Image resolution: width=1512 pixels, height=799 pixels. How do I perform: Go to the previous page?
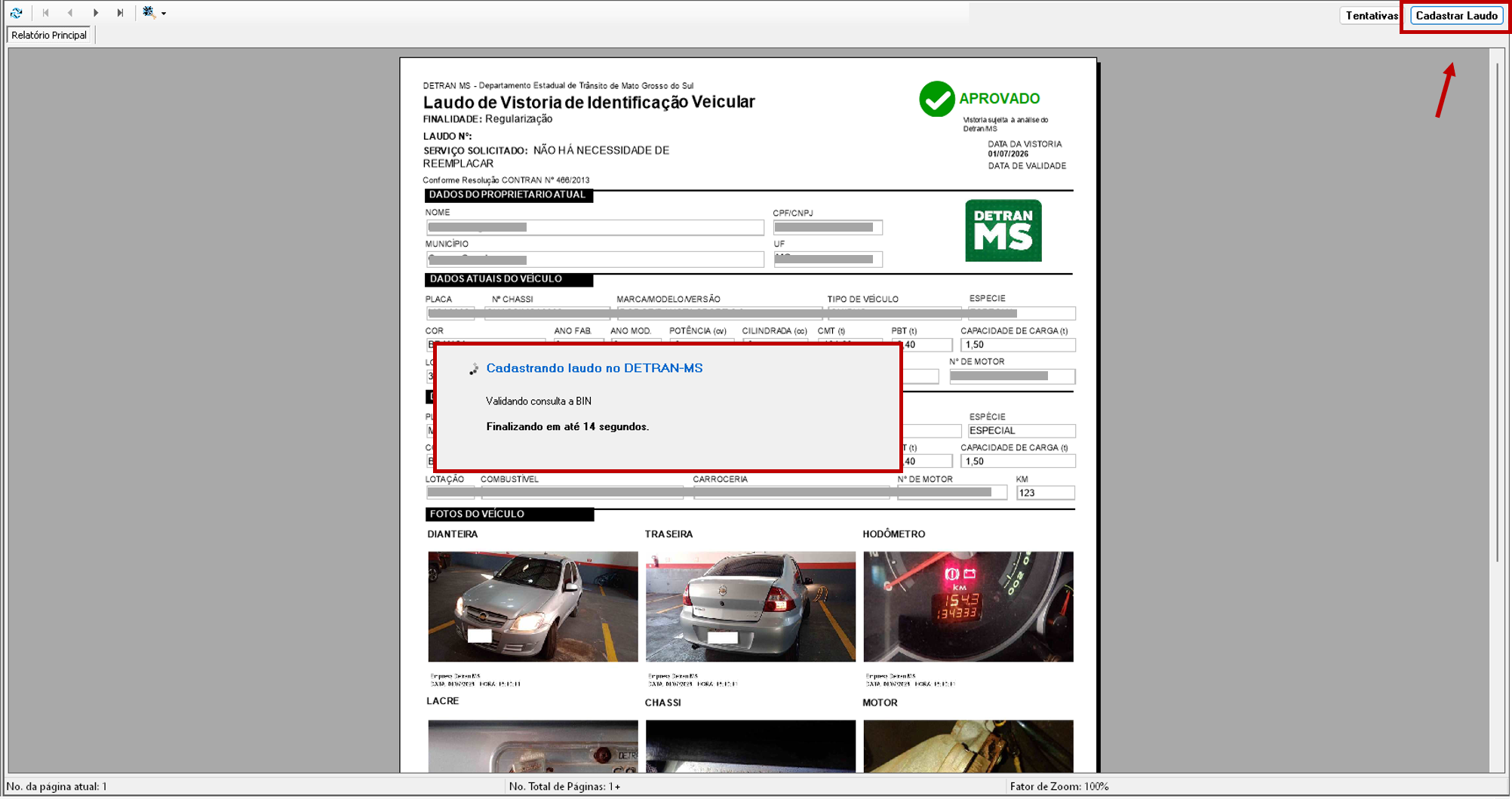tap(70, 13)
